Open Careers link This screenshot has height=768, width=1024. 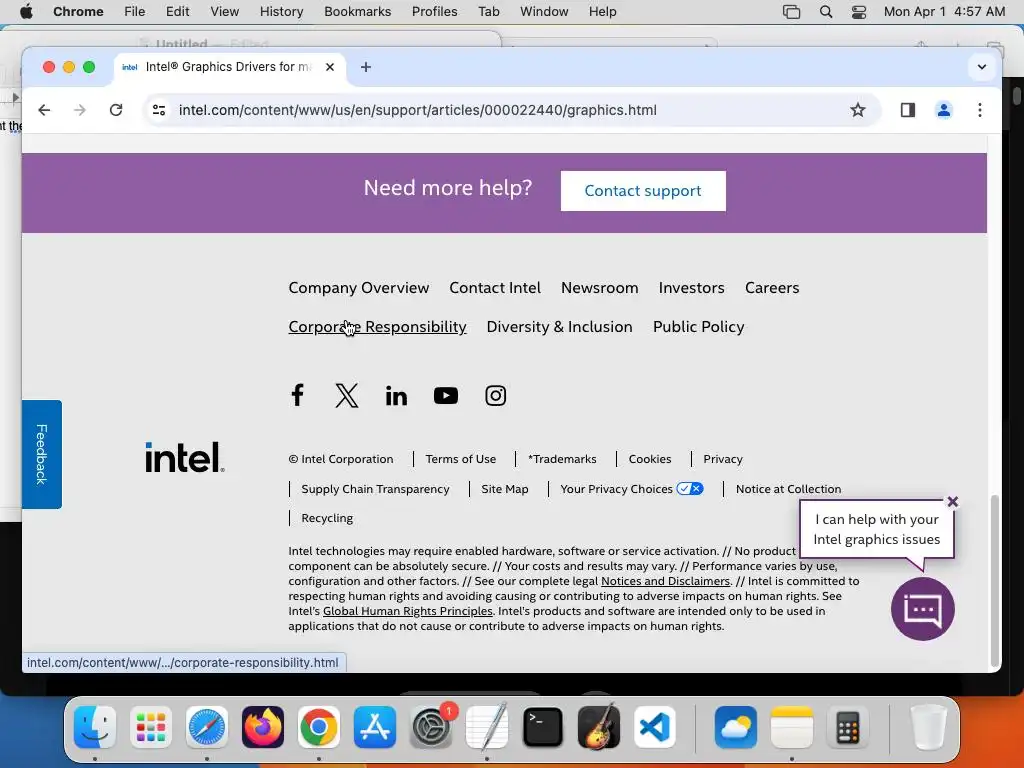pos(772,288)
